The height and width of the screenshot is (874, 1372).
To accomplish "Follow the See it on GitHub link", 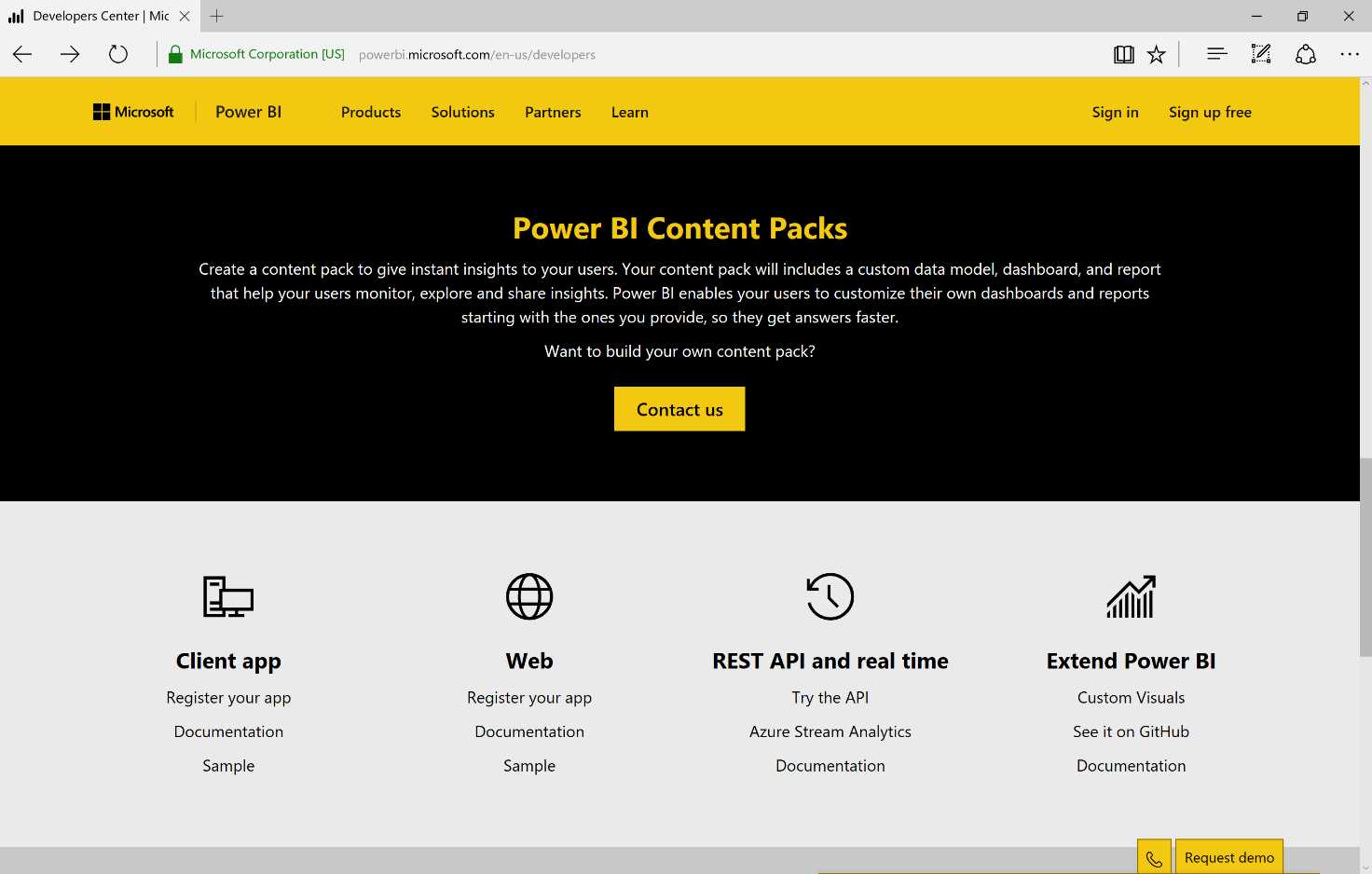I will [x=1131, y=731].
